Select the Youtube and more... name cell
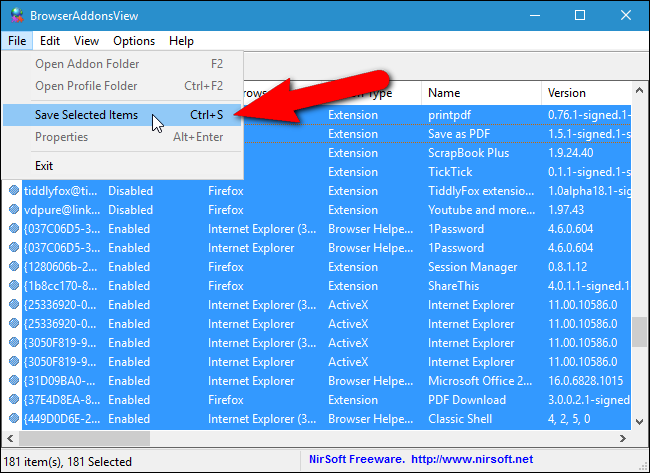 481,210
